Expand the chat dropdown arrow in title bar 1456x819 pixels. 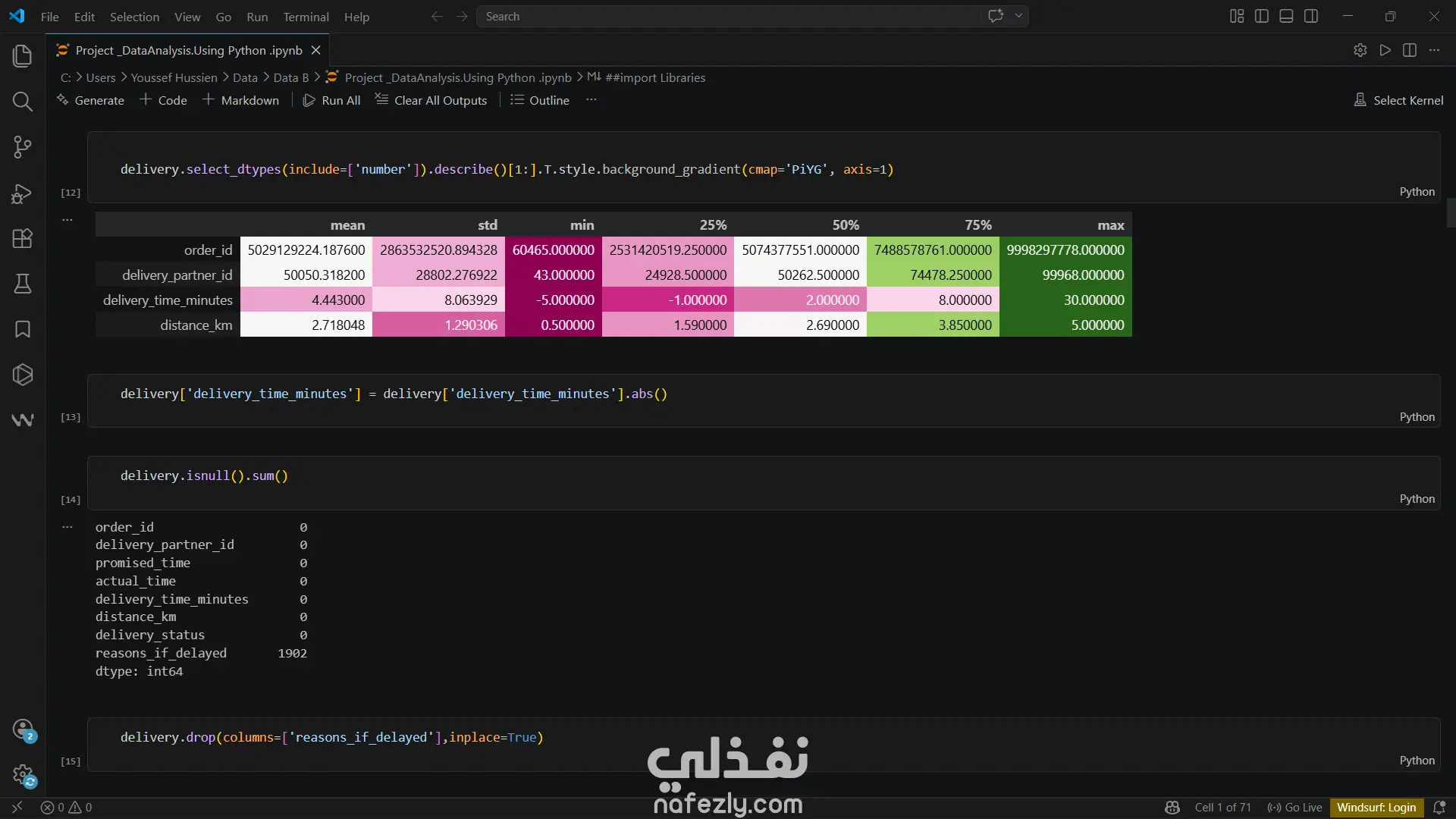coord(1018,16)
